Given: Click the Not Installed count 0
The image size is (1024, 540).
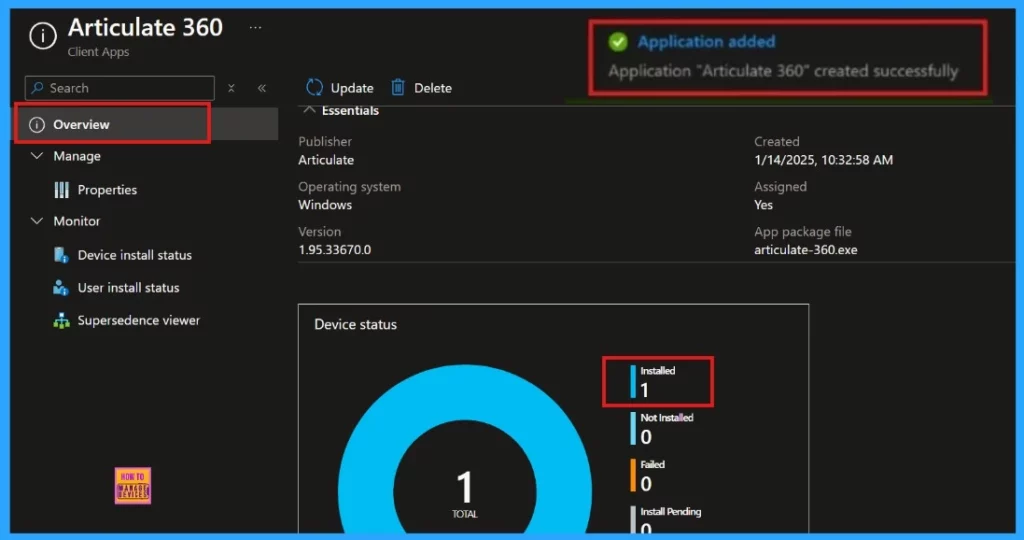Looking at the screenshot, I should (x=646, y=437).
